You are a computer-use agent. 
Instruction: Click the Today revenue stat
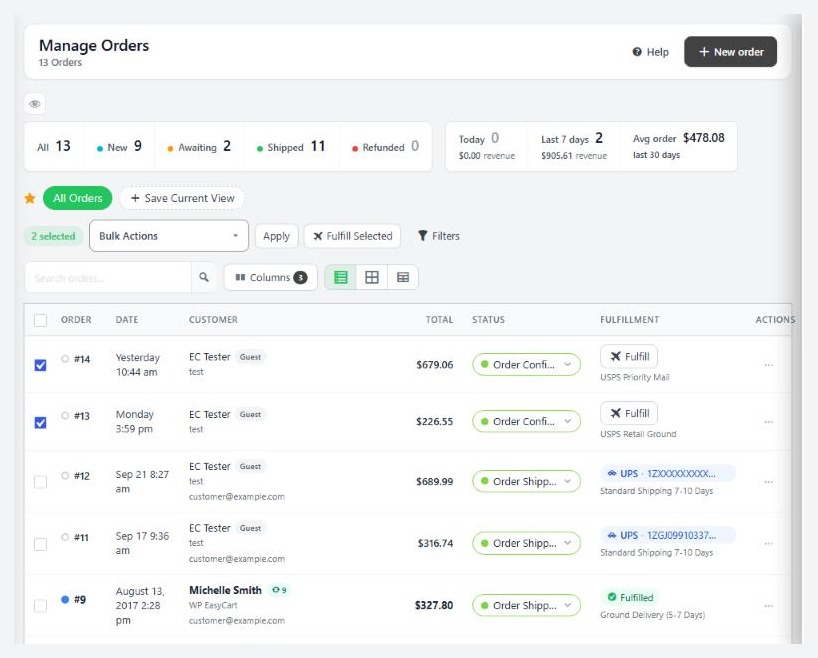pyautogui.click(x=487, y=146)
